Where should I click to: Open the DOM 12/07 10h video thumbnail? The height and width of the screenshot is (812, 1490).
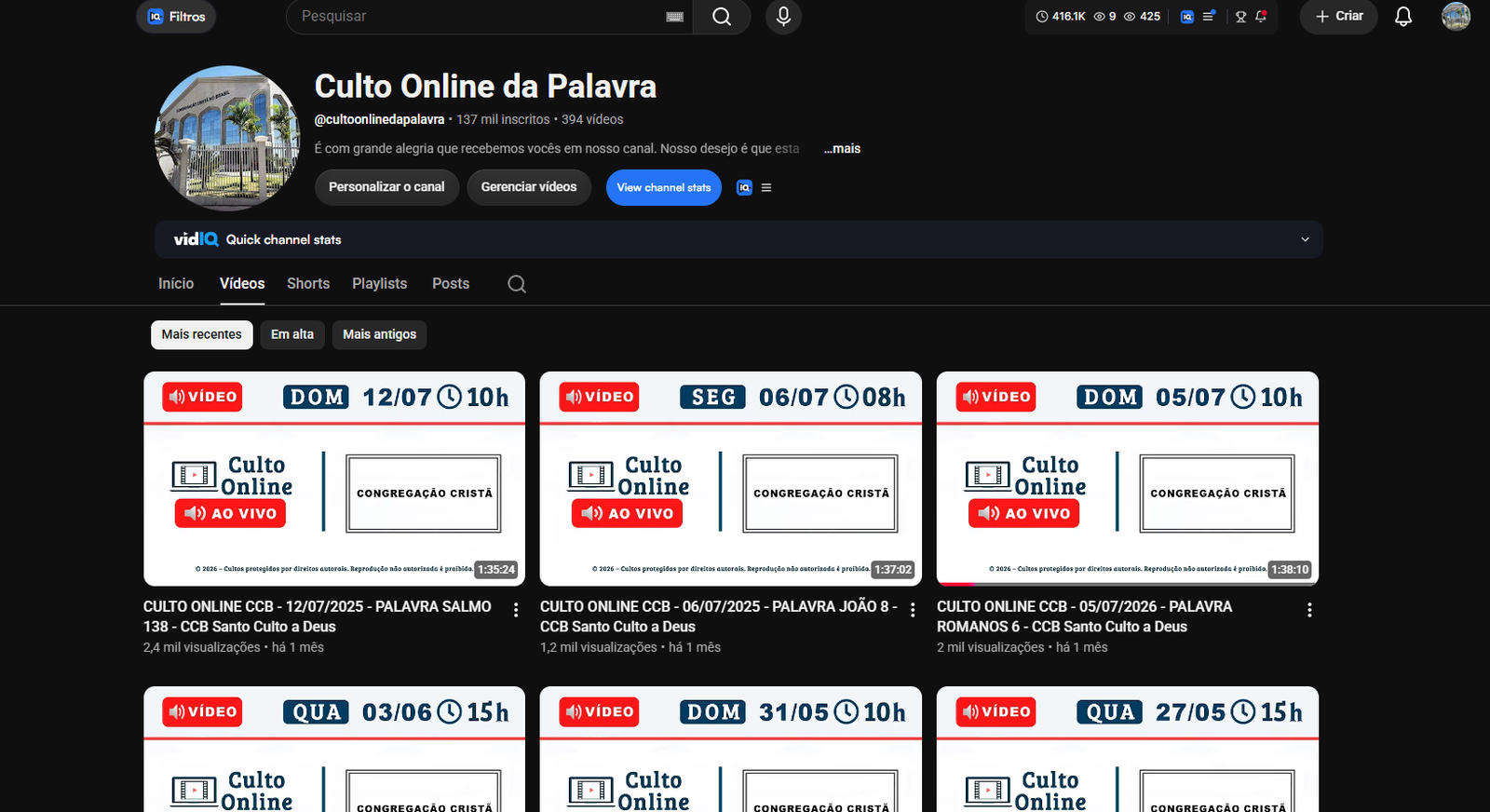pos(334,479)
